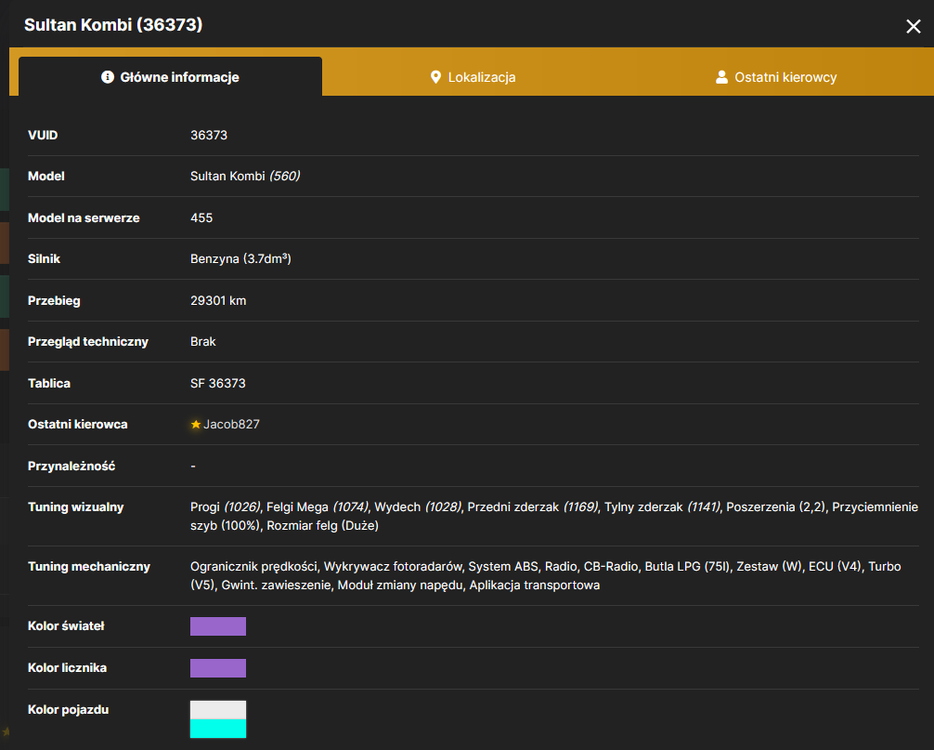Click the engine value Benzyna (3.7dm³)
The height and width of the screenshot is (750, 934).
coord(241,259)
